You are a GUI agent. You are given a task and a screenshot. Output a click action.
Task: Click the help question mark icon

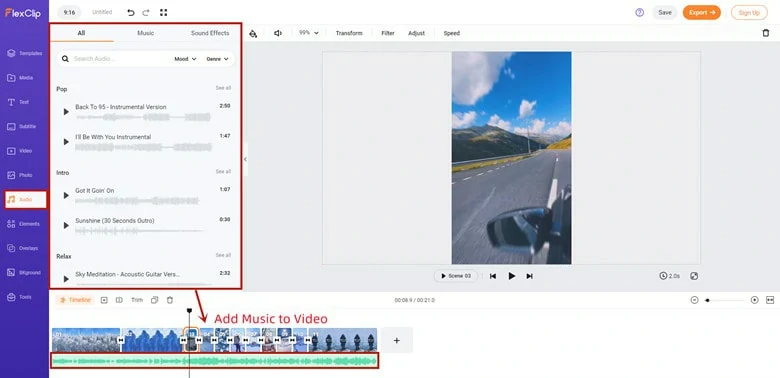coord(640,12)
